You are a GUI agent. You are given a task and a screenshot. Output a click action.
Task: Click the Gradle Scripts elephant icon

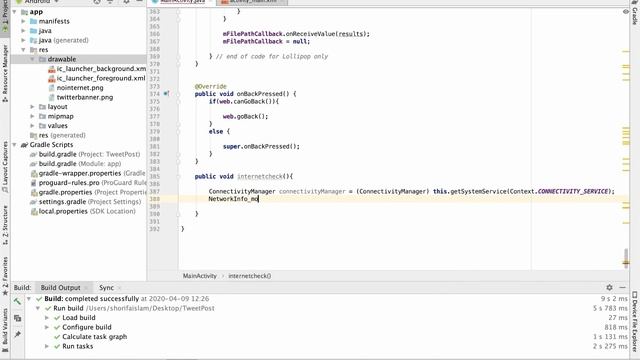(24, 145)
